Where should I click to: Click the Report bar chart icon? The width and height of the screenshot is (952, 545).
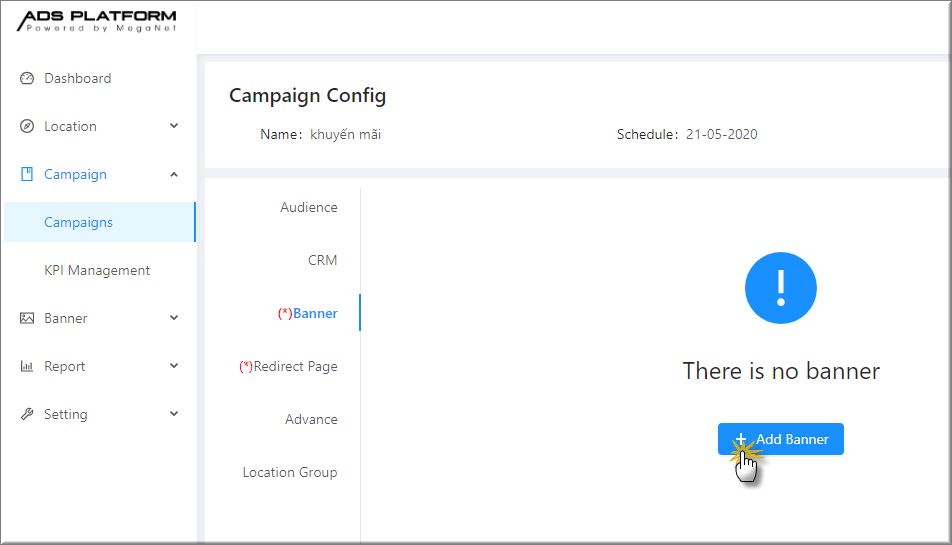pos(27,366)
